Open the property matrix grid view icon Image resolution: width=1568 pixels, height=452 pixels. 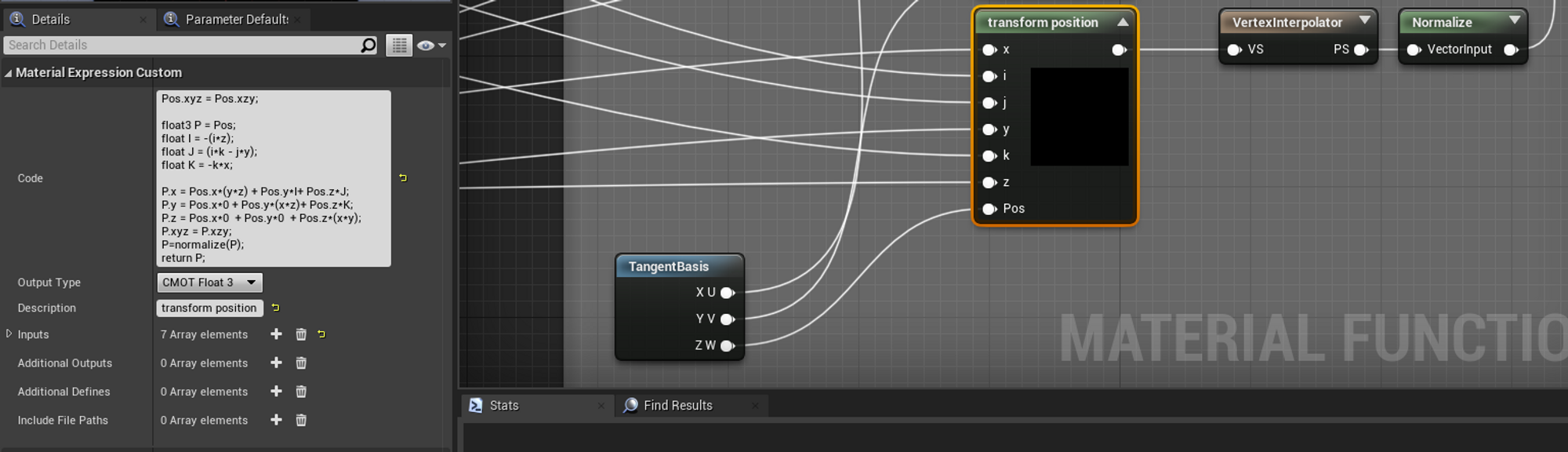point(399,46)
